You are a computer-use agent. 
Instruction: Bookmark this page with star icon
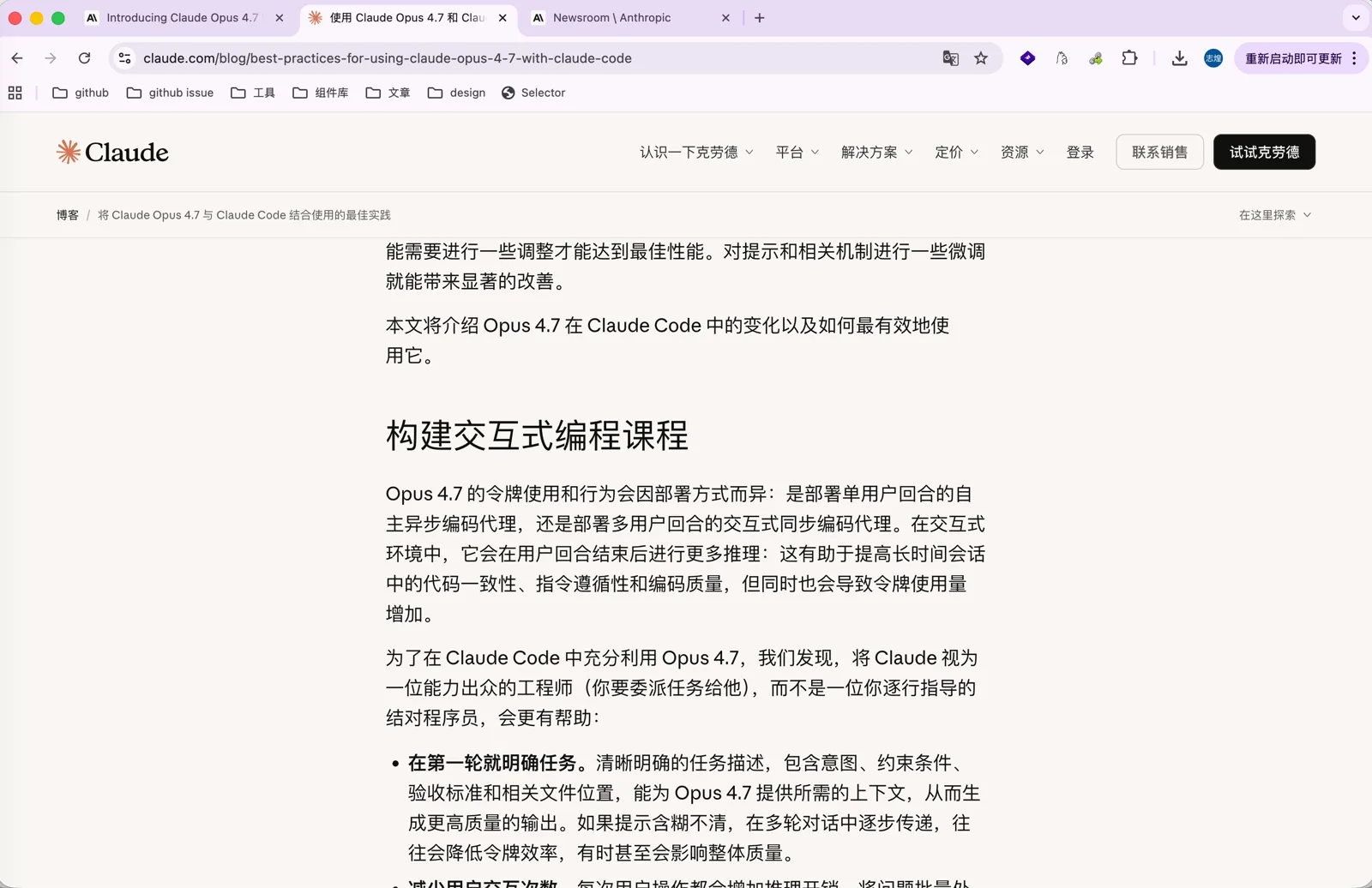(x=981, y=58)
